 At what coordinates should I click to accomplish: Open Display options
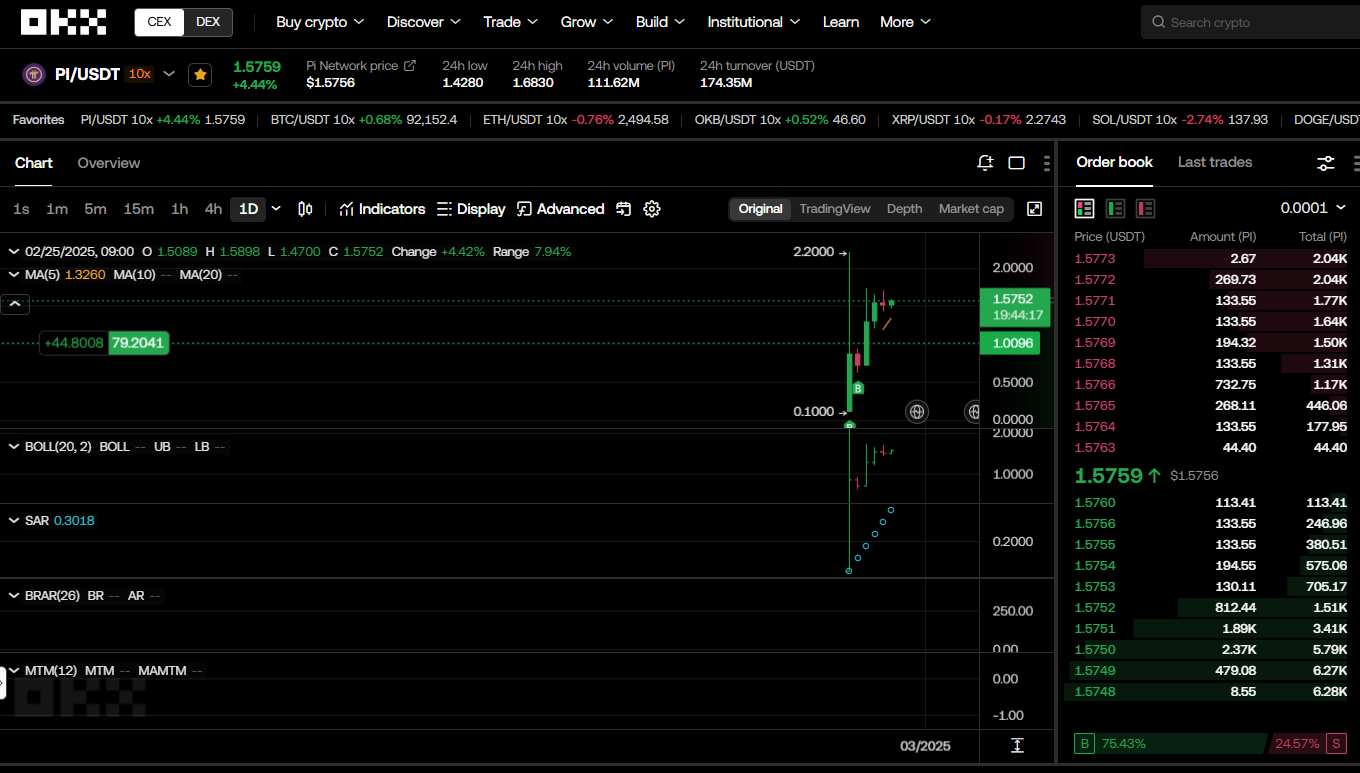[471, 209]
